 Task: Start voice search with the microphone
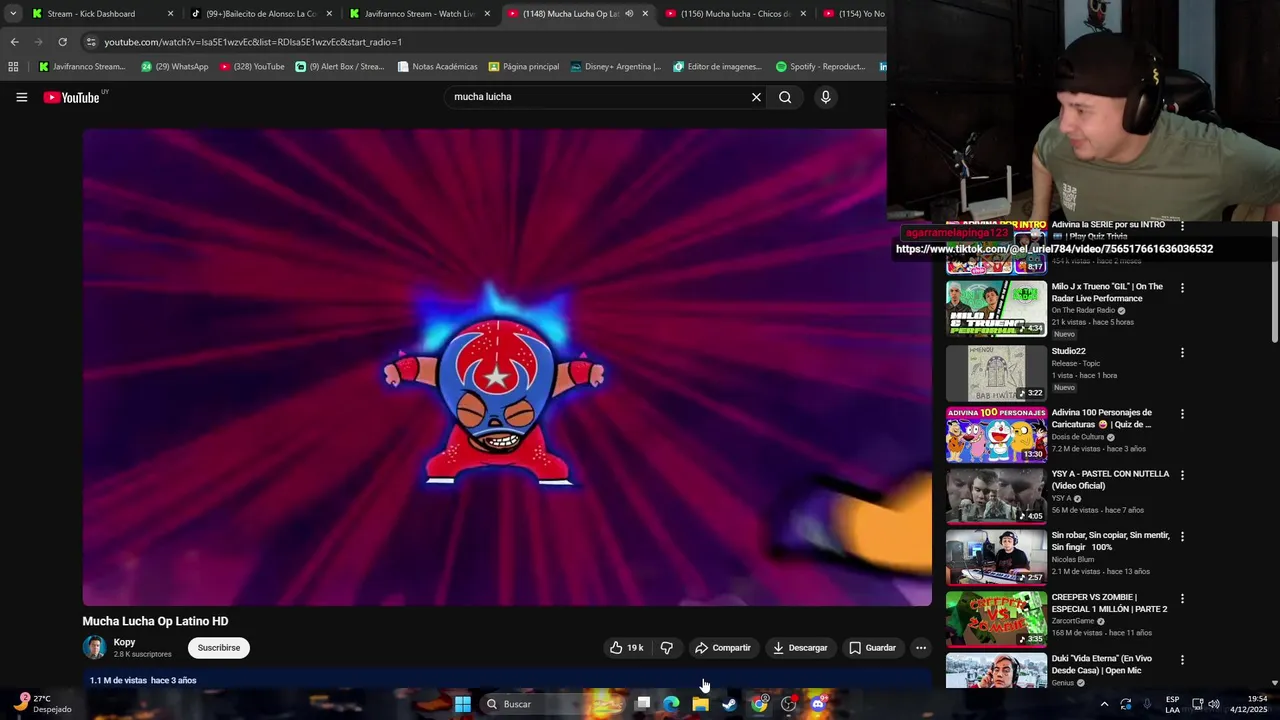coord(825,97)
